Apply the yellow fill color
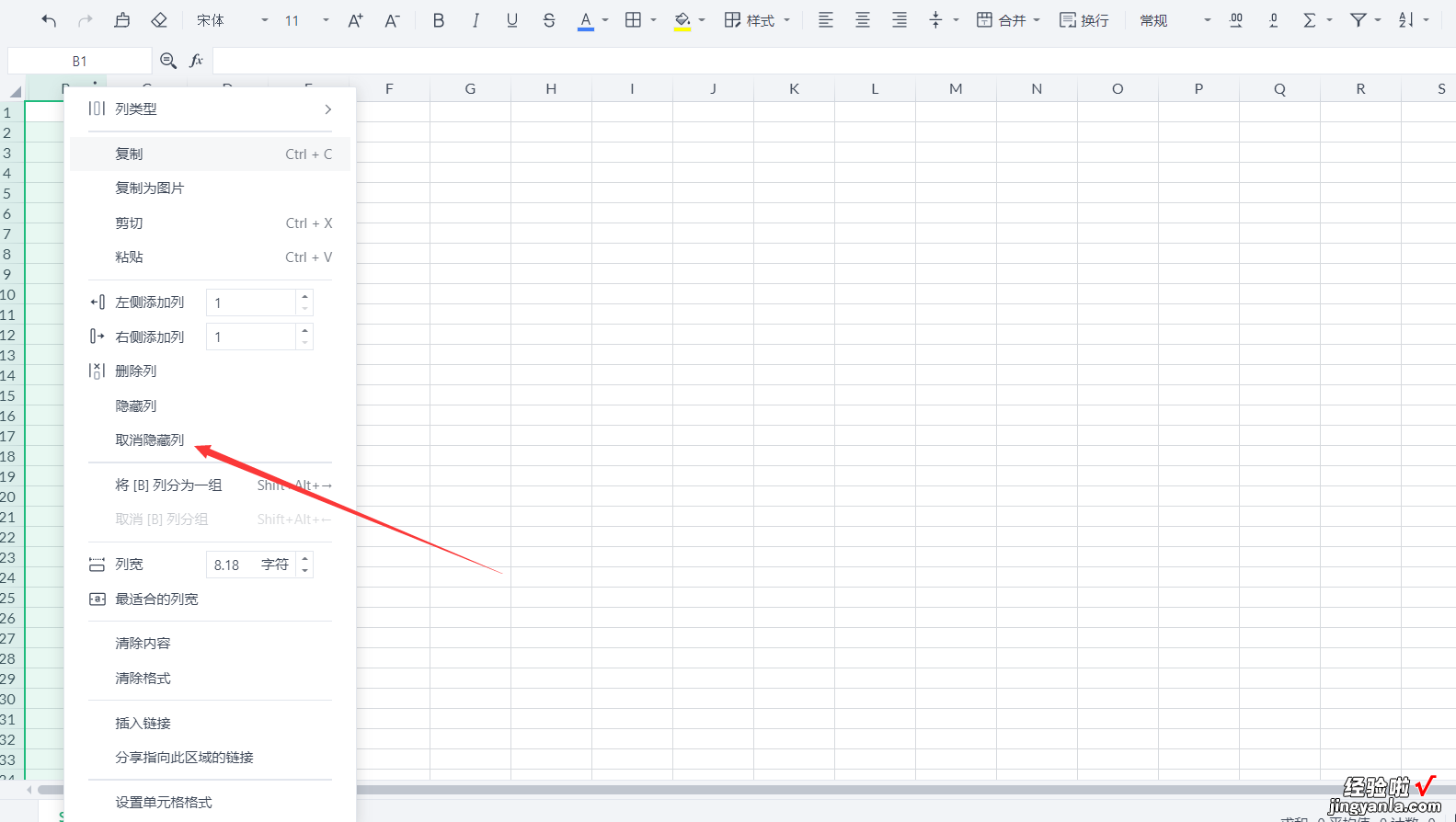Image resolution: width=1456 pixels, height=822 pixels. click(682, 20)
